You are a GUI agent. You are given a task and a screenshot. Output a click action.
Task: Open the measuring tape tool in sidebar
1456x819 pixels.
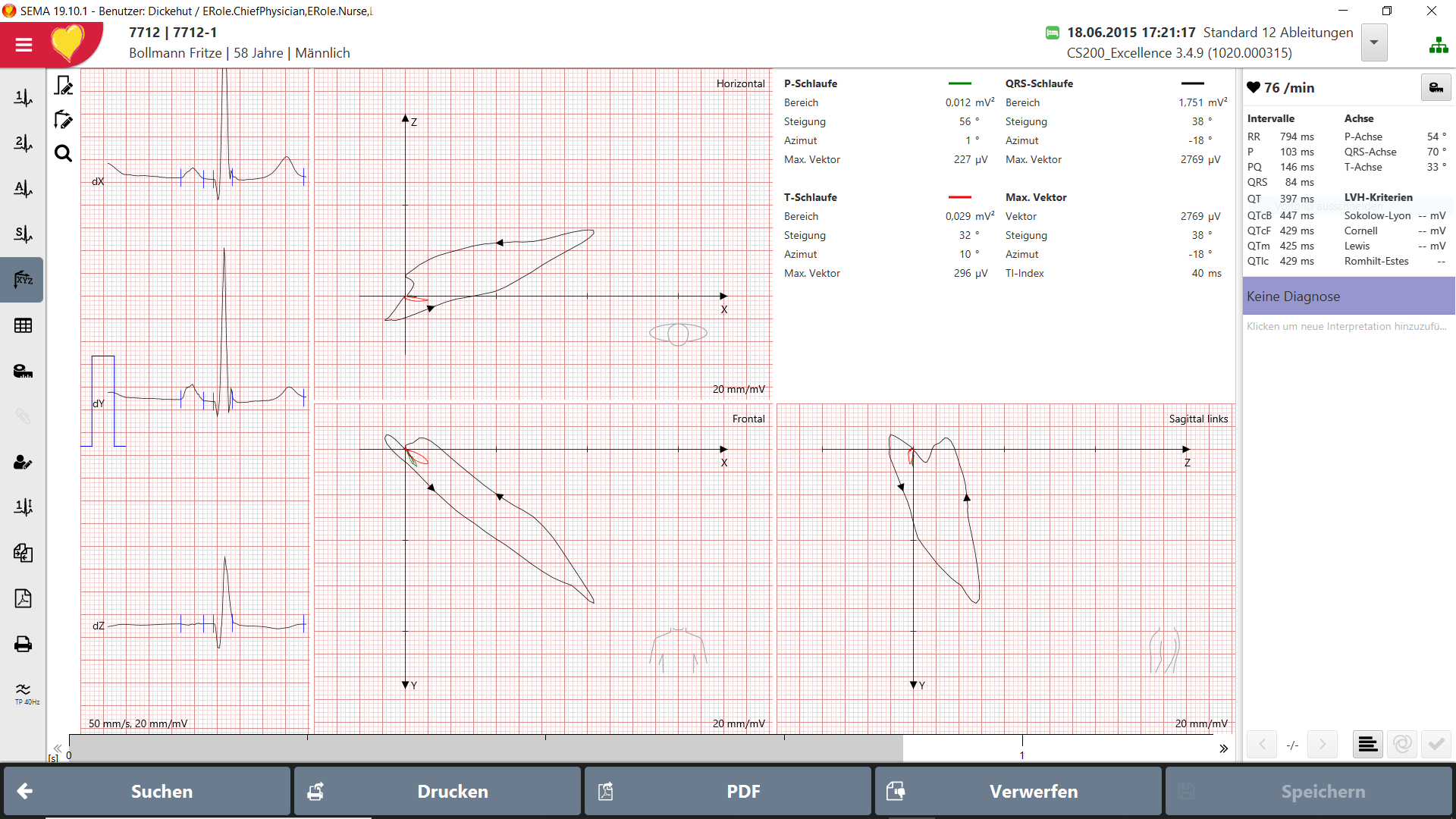click(23, 371)
